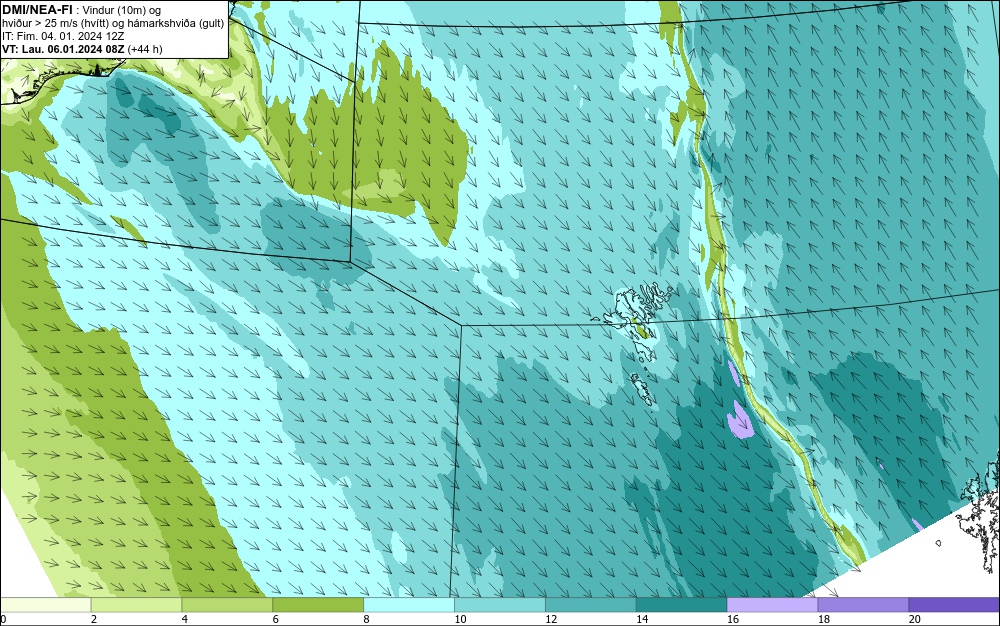The width and height of the screenshot is (1000, 626).
Task: Click the 10–12 m/s light teal legend swatch
Action: (x=499, y=604)
